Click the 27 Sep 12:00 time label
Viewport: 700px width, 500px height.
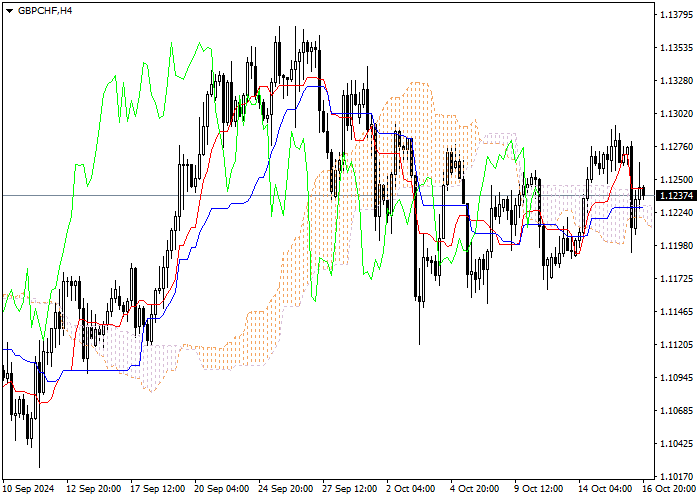[350, 489]
